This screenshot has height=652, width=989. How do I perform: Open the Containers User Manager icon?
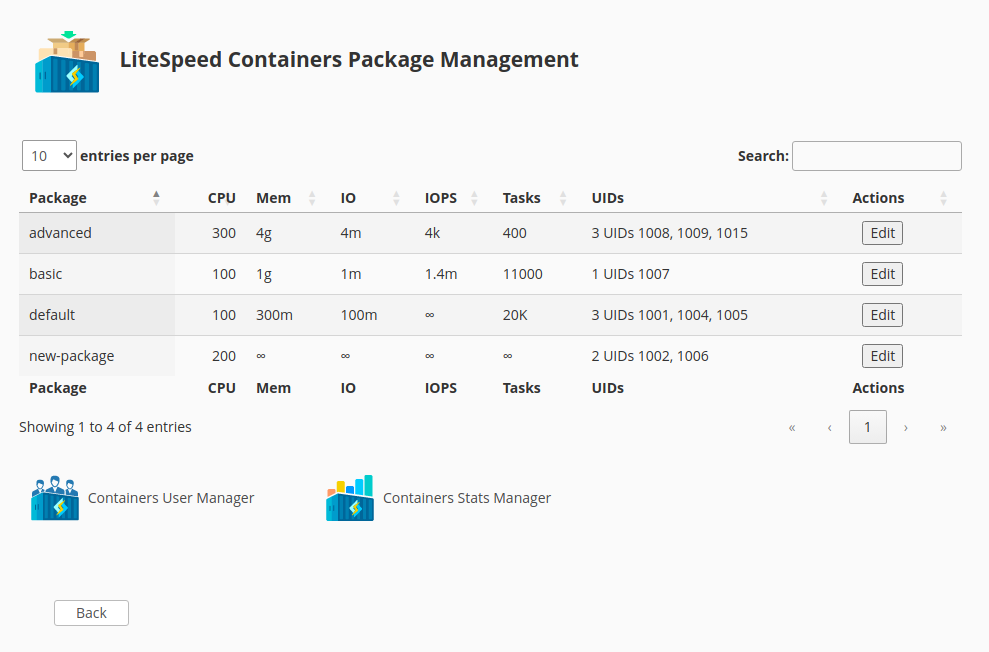pyautogui.click(x=55, y=497)
